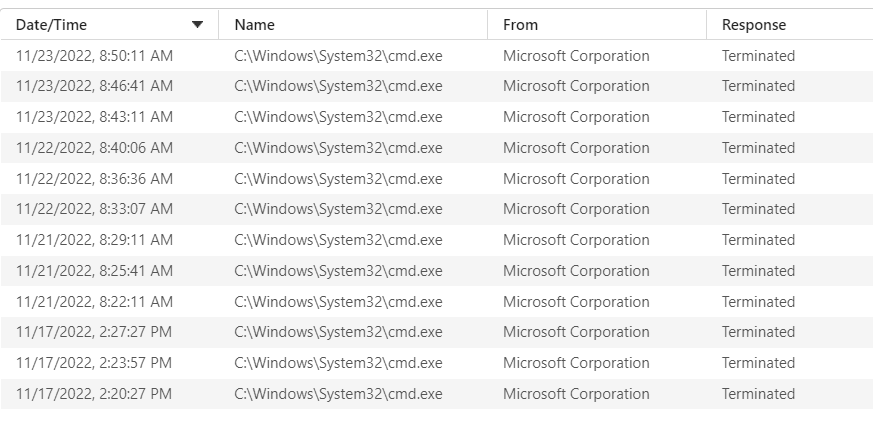Select the 11/21/2022, 8:25:41 AM entry
Screen dimensions: 873x434
[x=436, y=271]
